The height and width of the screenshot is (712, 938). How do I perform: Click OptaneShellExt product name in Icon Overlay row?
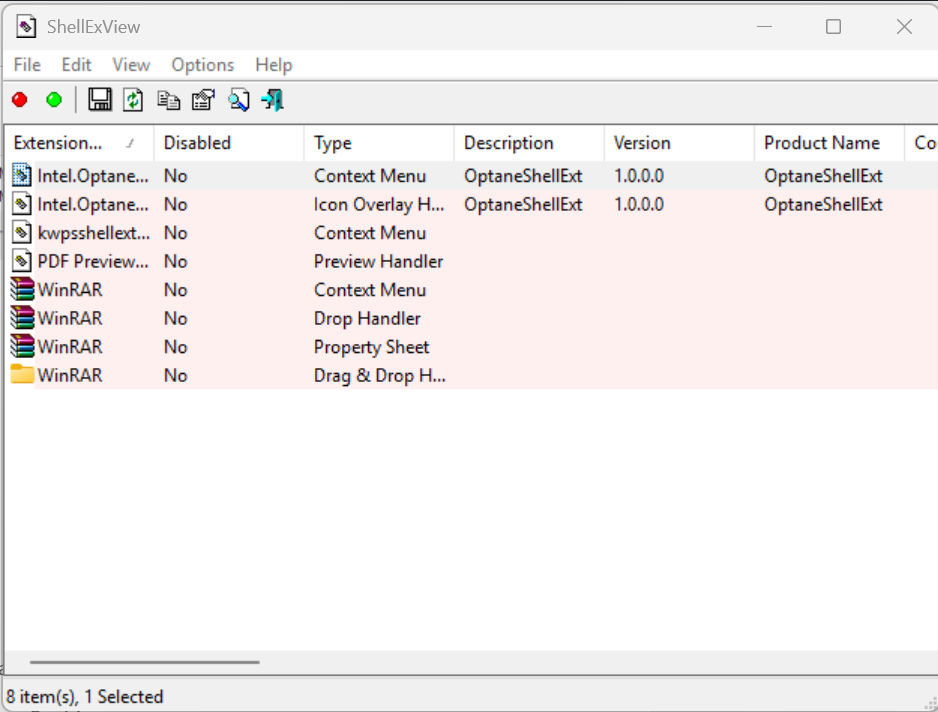click(x=823, y=205)
